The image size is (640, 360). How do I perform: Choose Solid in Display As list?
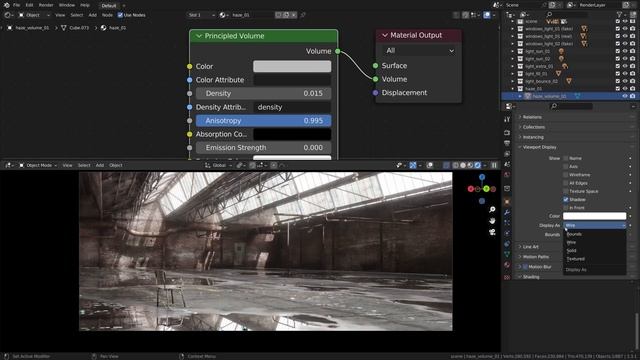(x=595, y=251)
